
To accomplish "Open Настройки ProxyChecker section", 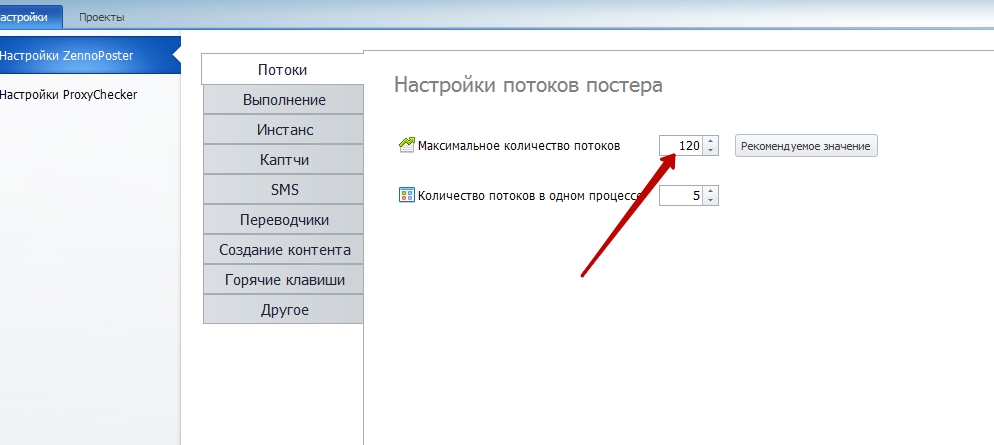I will 68,95.
